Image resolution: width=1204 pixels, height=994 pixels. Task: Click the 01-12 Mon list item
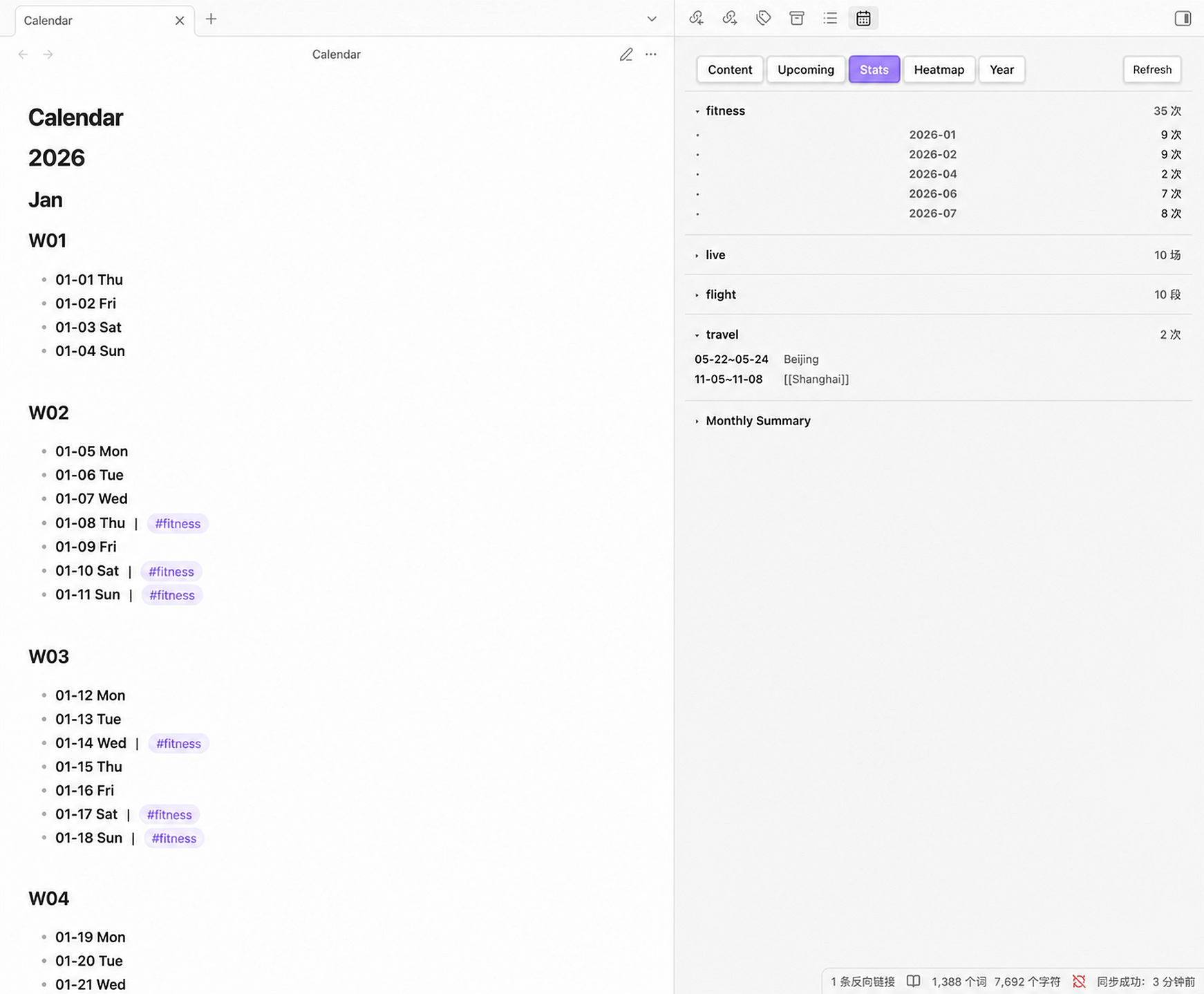(x=91, y=695)
